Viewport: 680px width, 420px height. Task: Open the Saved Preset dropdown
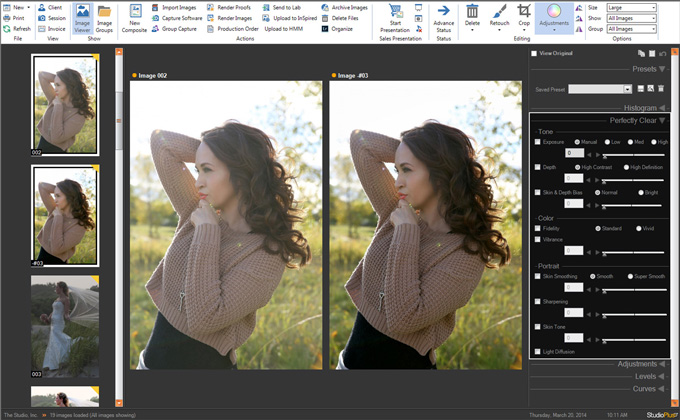pos(627,89)
